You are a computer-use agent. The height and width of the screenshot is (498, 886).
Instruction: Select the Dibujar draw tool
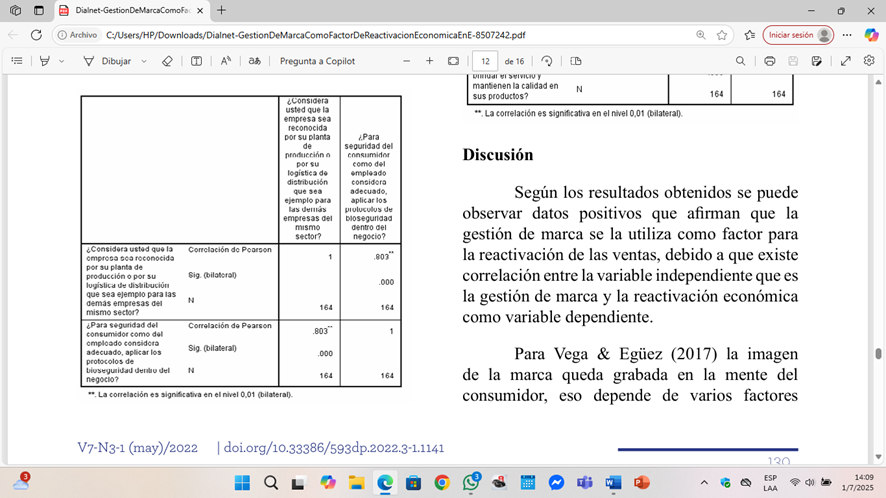pos(107,61)
